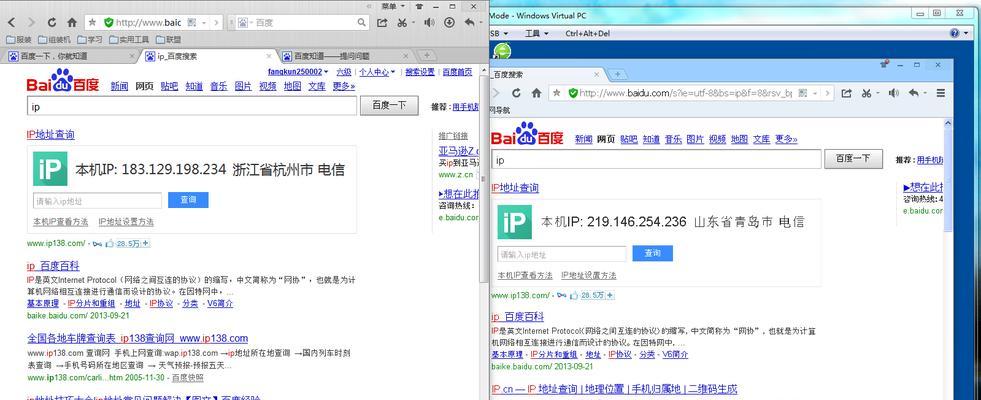This screenshot has height=400, width=981.
Task: Go back in the left browser window
Action: click(x=11, y=23)
